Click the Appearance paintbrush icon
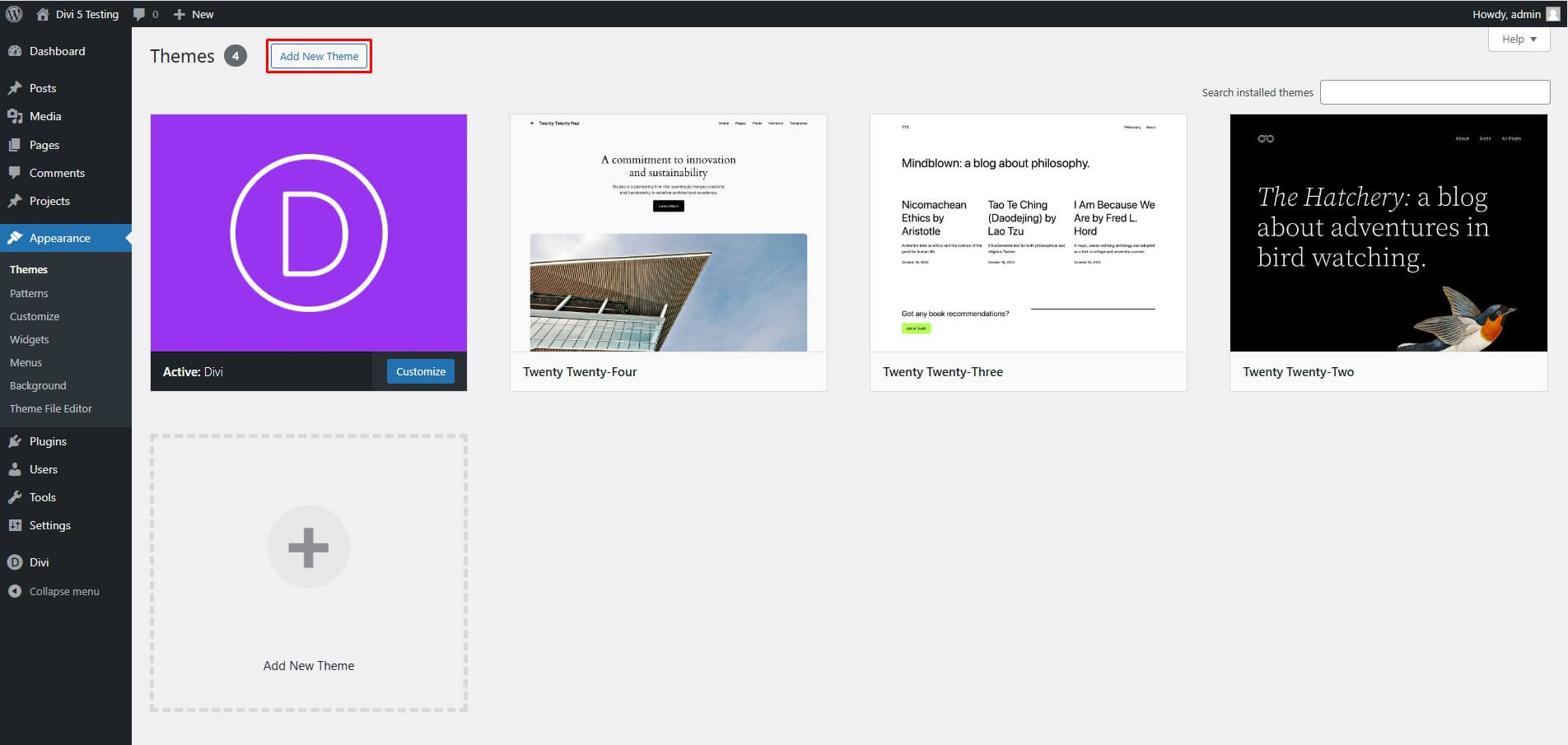The width and height of the screenshot is (1568, 745). click(15, 238)
